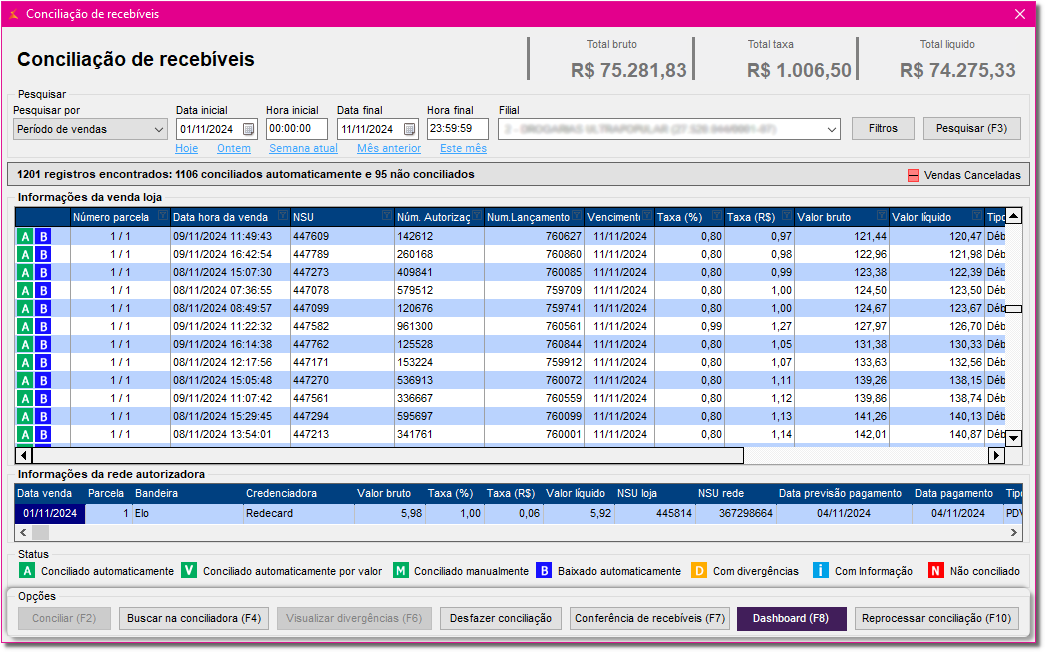Open the Data final calendar picker icon
Viewport: 1045px width, 652px height.
tap(409, 129)
